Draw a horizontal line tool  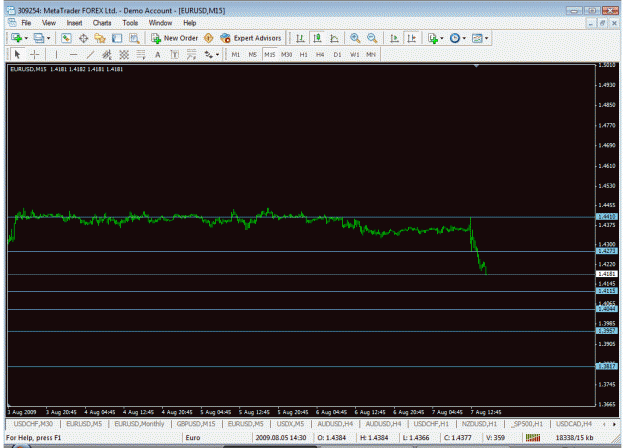point(73,55)
